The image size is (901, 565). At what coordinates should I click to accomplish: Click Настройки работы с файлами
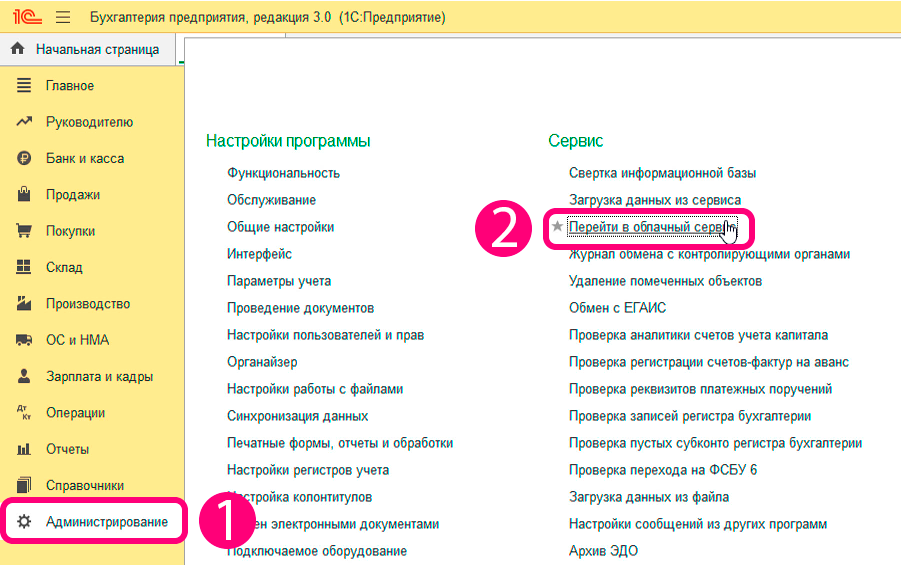pos(315,389)
